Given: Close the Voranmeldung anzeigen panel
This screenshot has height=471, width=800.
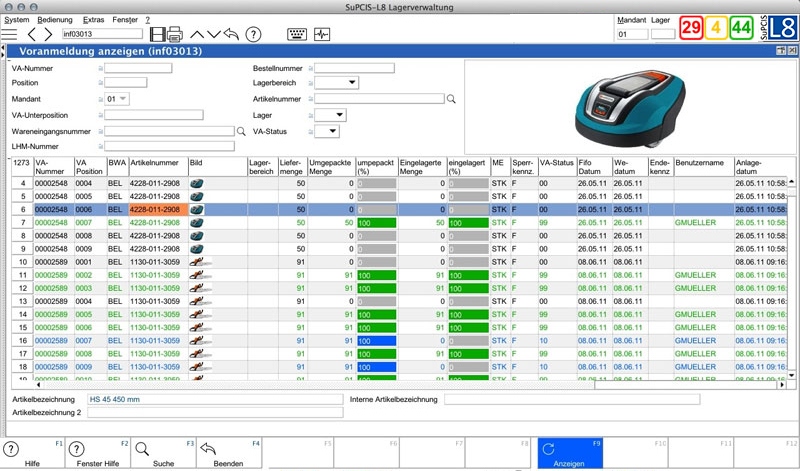Looking at the screenshot, I should point(792,51).
